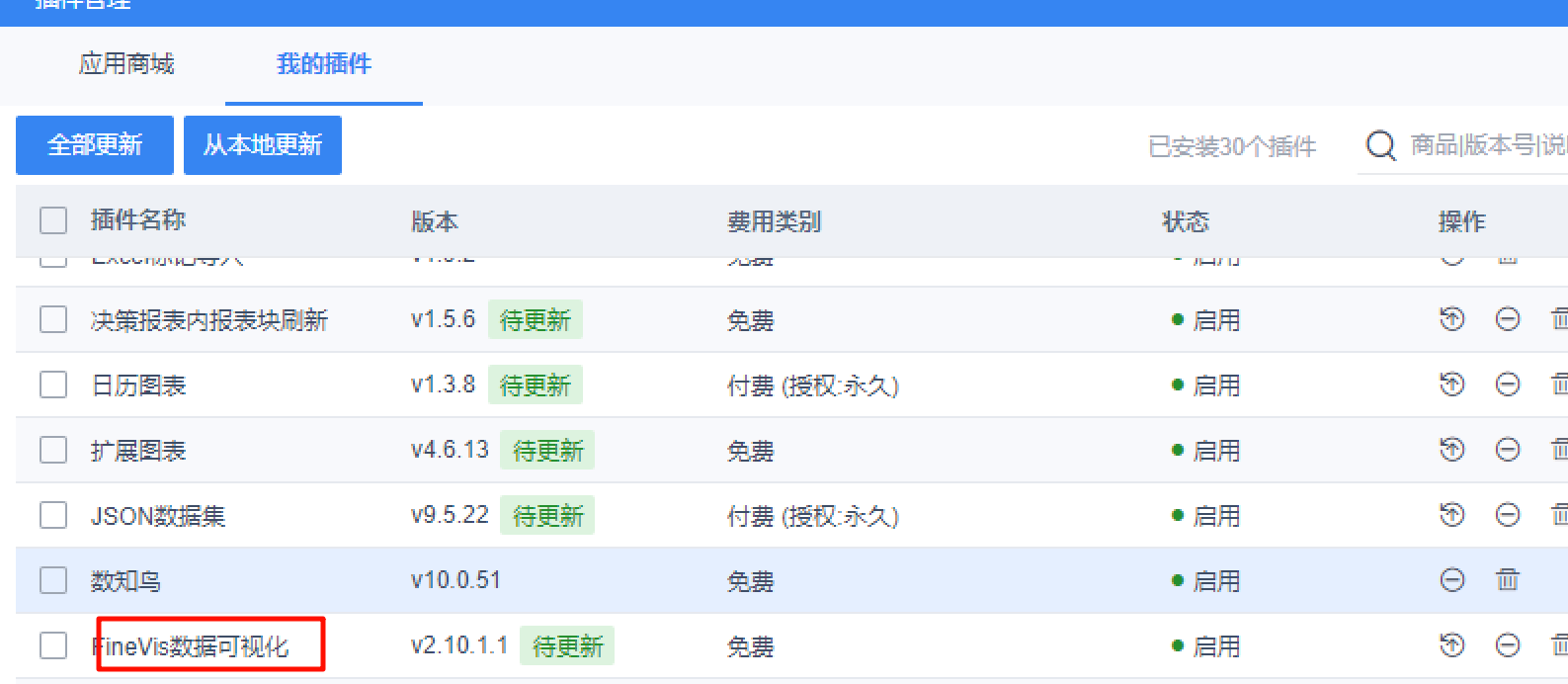This screenshot has height=684, width=1568.
Task: Click update icon for 扩展图表 plugin
Action: tap(1451, 450)
